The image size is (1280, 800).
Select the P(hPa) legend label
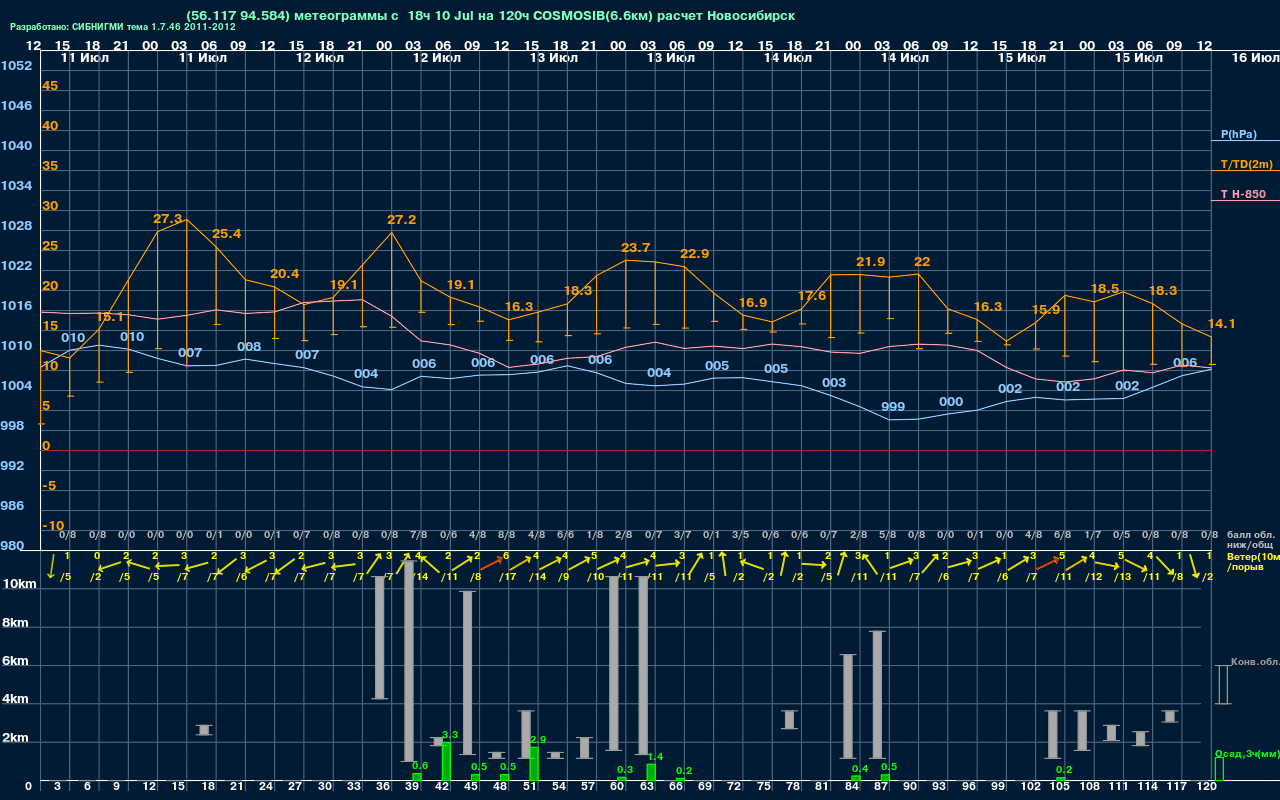tap(1239, 134)
